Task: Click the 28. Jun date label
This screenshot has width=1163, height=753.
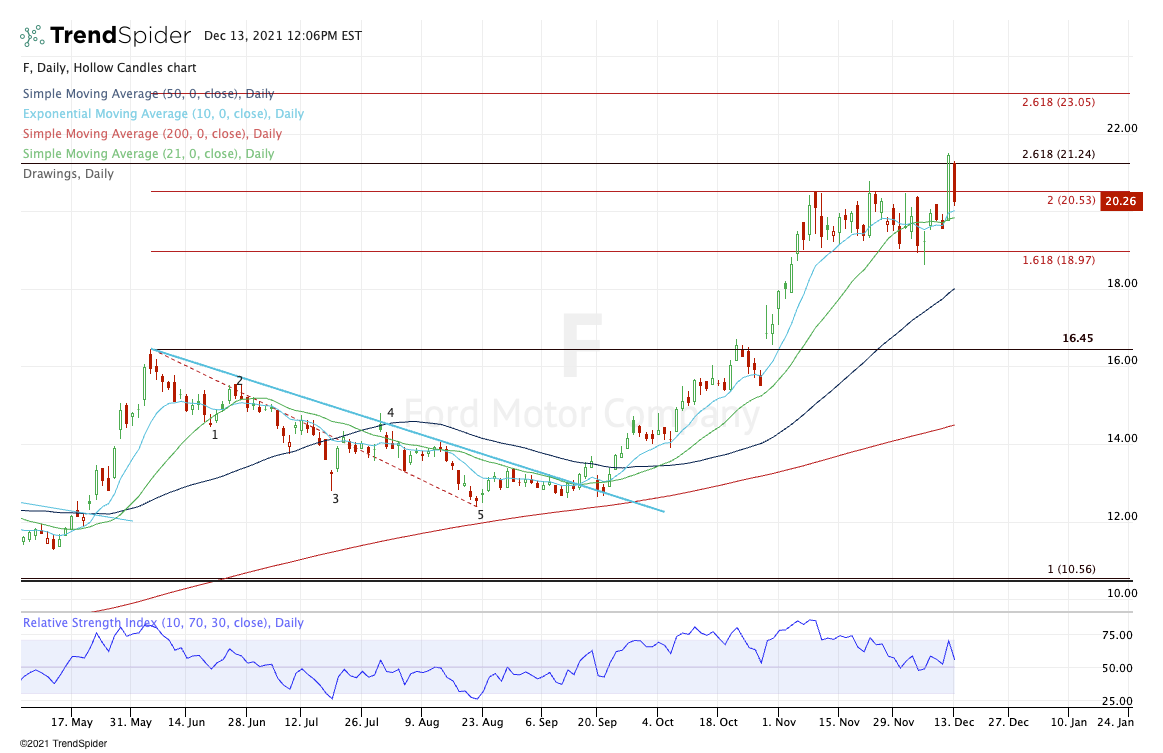Action: (246, 723)
